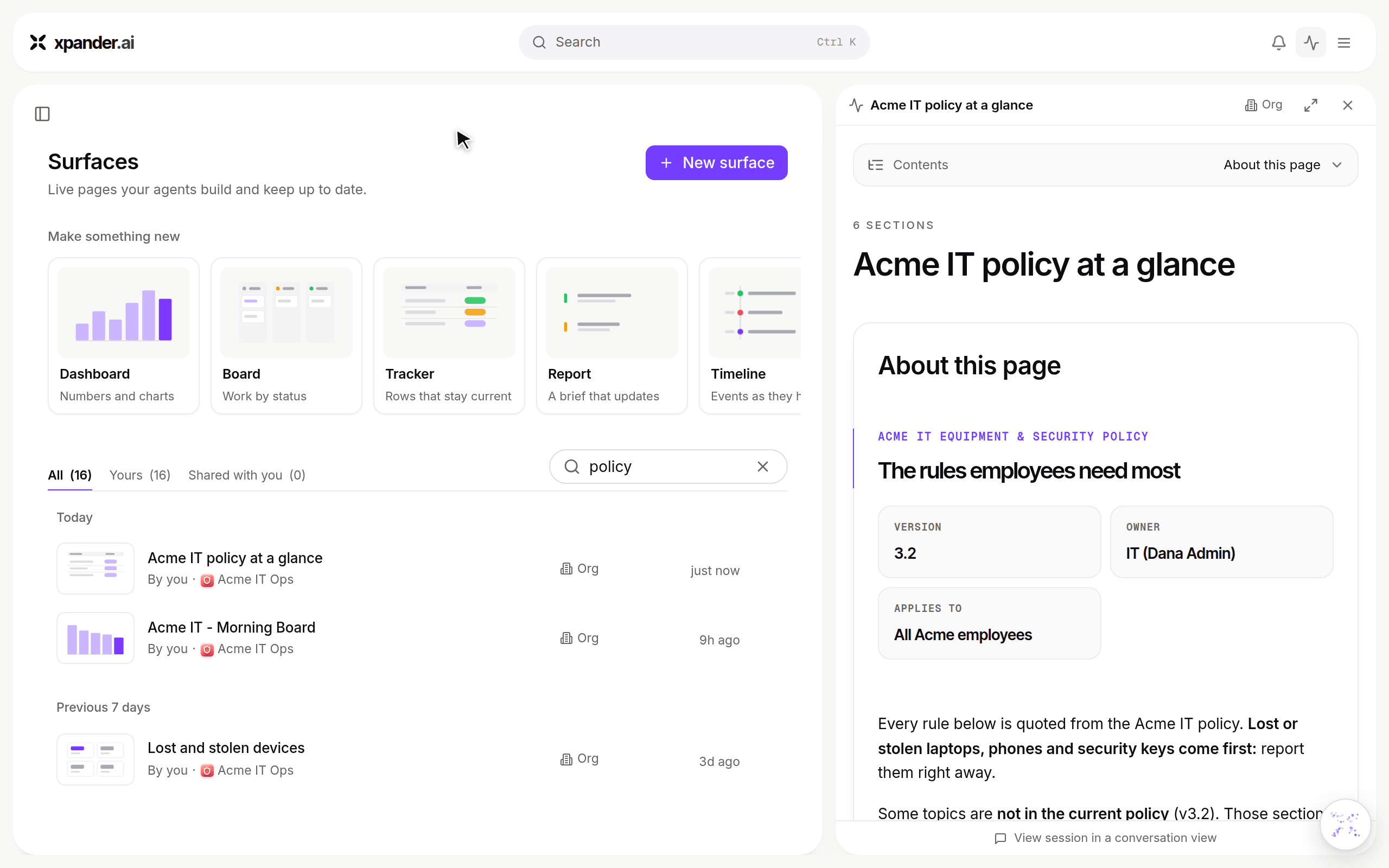
Task: Switch to Shared with you (0) tab
Action: pos(247,475)
